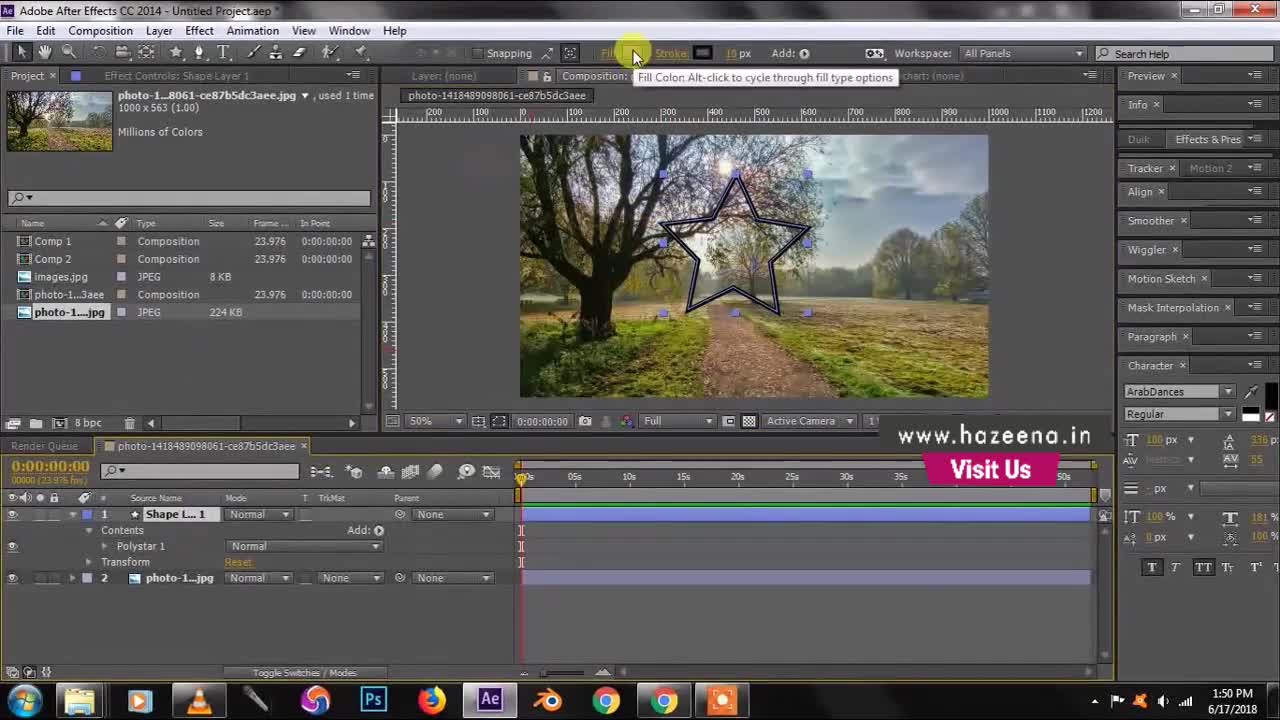
Task: Open the All Panels workspace dropdown
Action: pyautogui.click(x=1022, y=54)
